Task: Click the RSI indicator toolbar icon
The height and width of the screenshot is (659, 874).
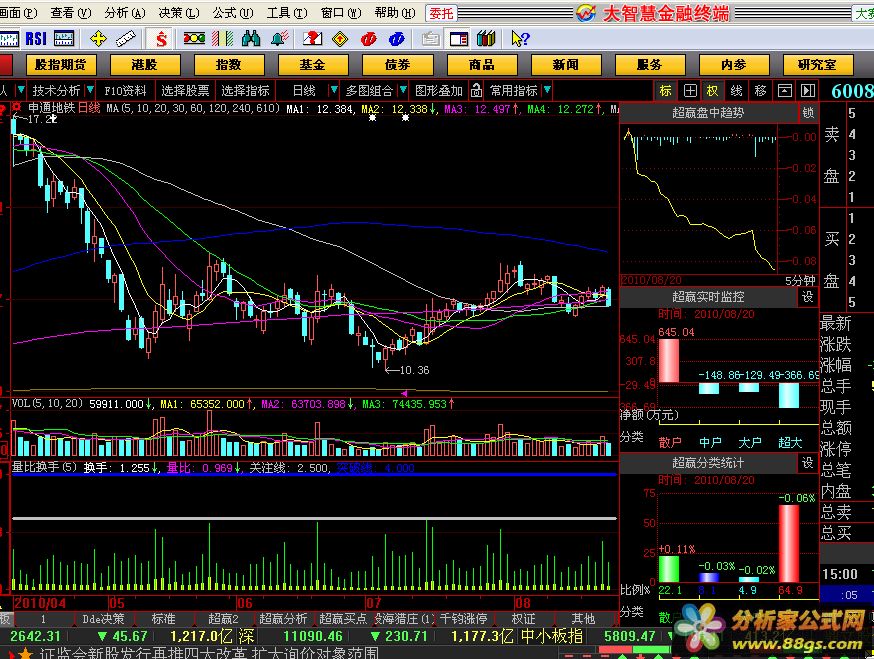Action: coord(36,38)
